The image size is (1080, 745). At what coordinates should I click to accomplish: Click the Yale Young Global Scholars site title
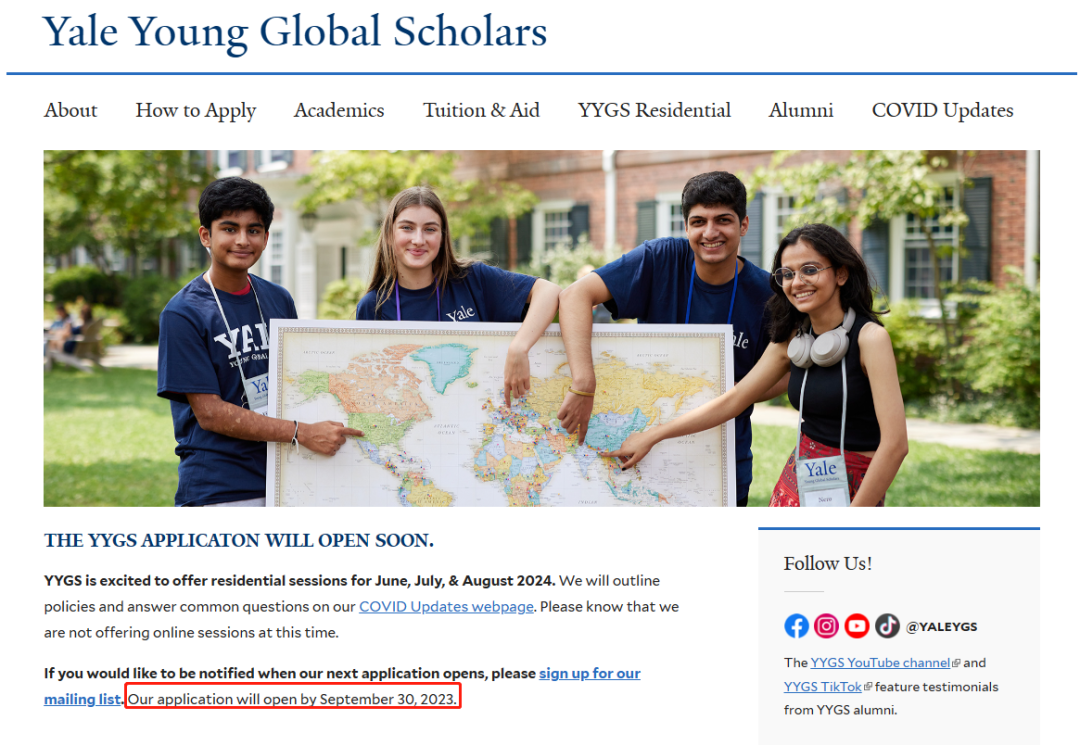click(295, 31)
